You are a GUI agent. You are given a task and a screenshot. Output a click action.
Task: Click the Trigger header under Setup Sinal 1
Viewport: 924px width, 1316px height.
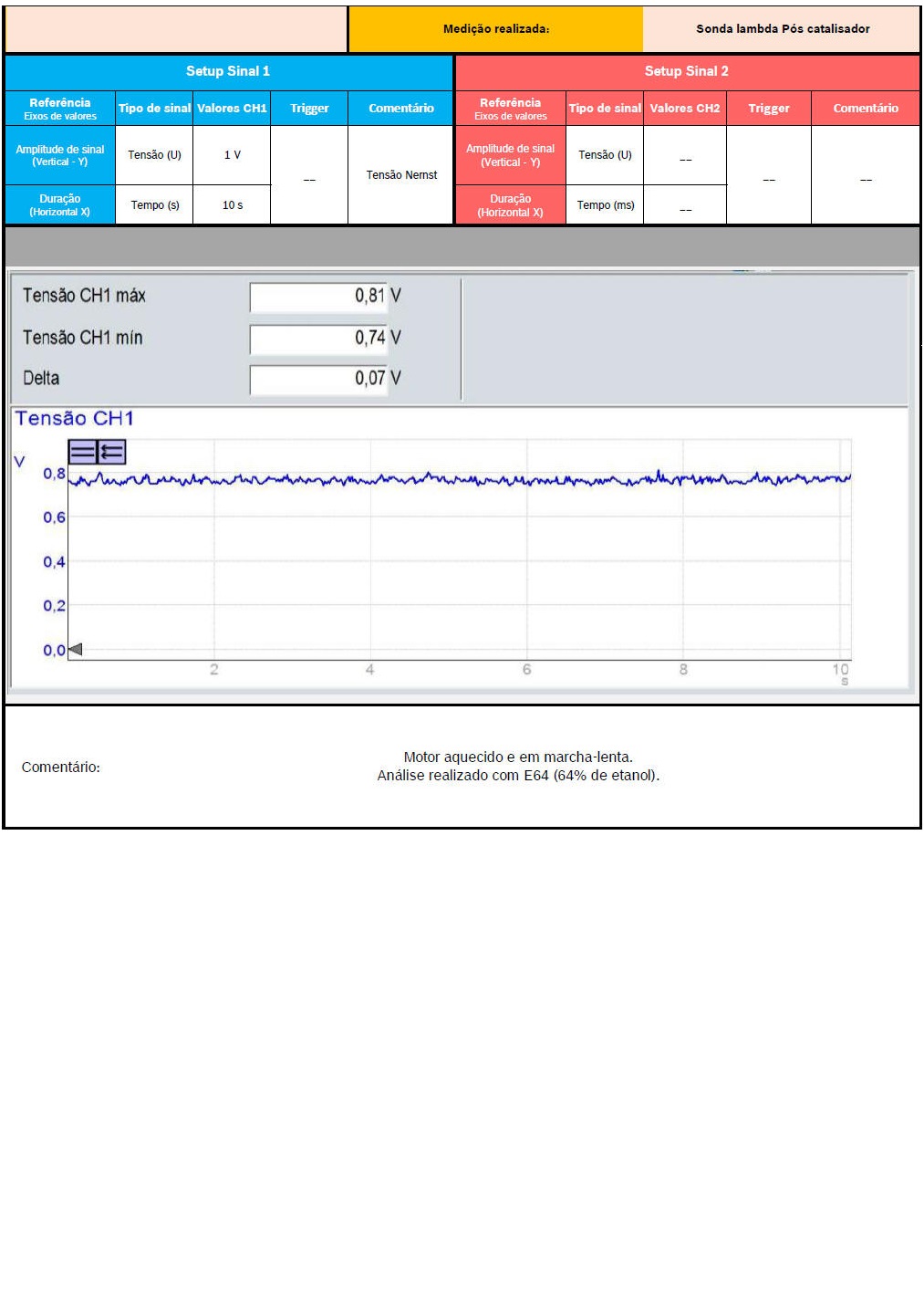click(309, 109)
